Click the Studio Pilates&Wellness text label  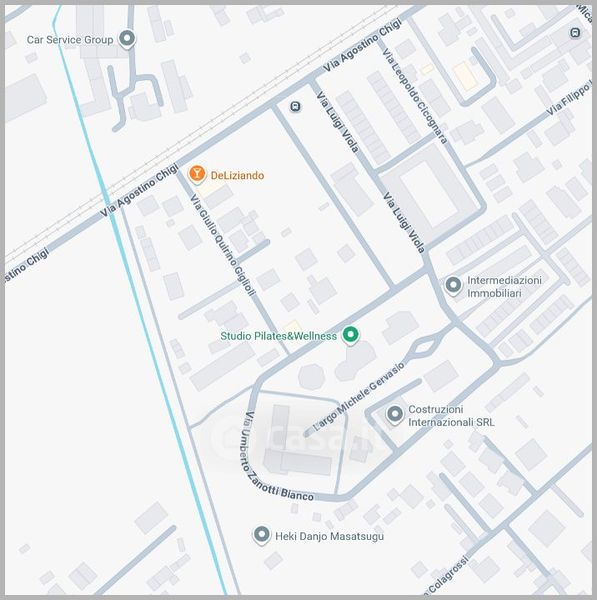point(279,336)
